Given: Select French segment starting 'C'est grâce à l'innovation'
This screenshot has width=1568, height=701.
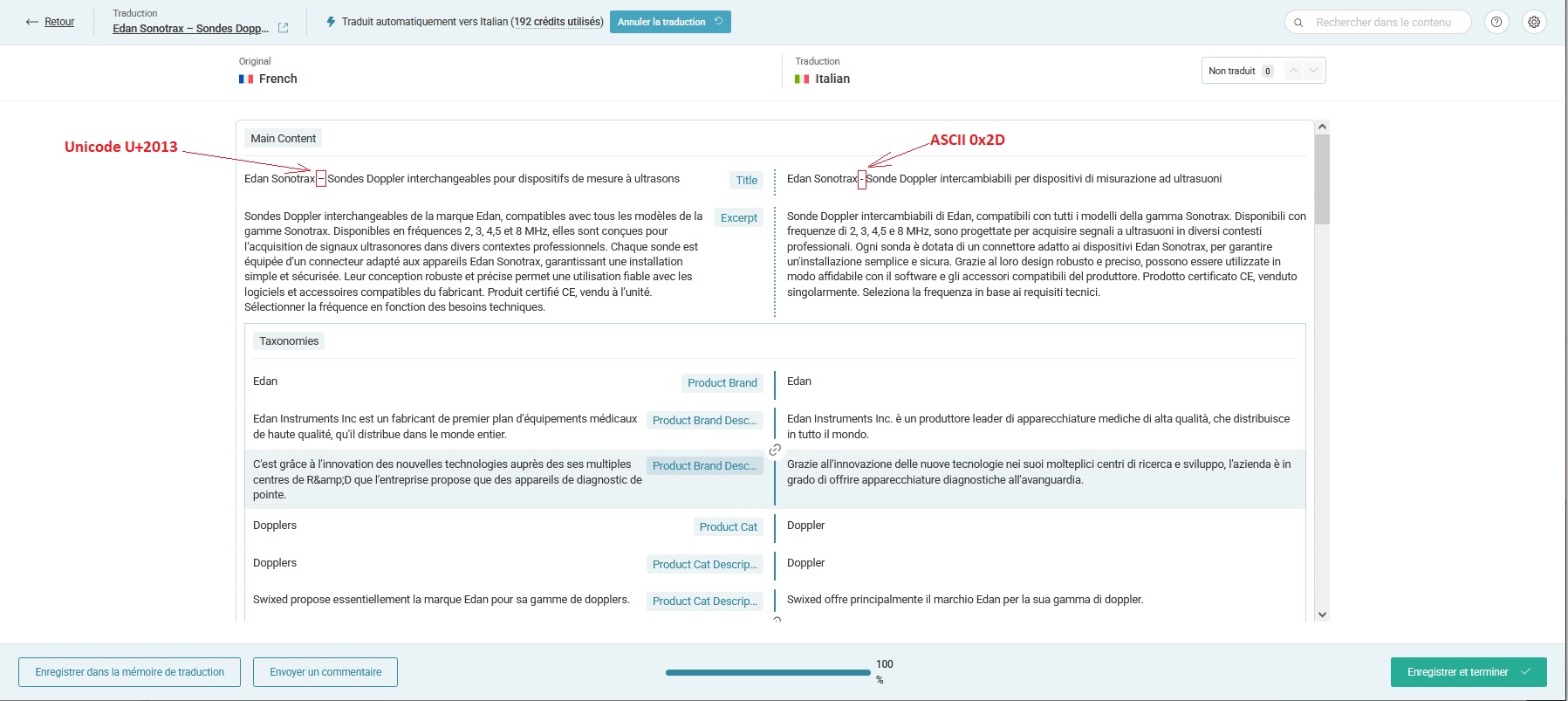Looking at the screenshot, I should tap(448, 479).
